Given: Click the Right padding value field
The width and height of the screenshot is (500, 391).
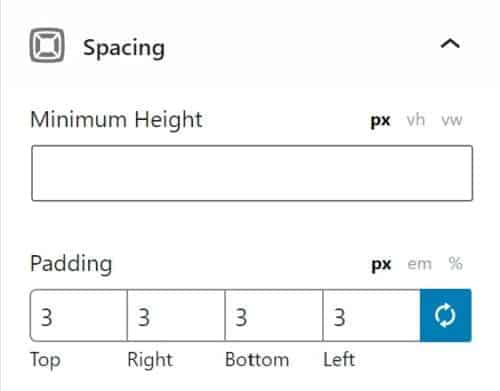Looking at the screenshot, I should [x=176, y=315].
